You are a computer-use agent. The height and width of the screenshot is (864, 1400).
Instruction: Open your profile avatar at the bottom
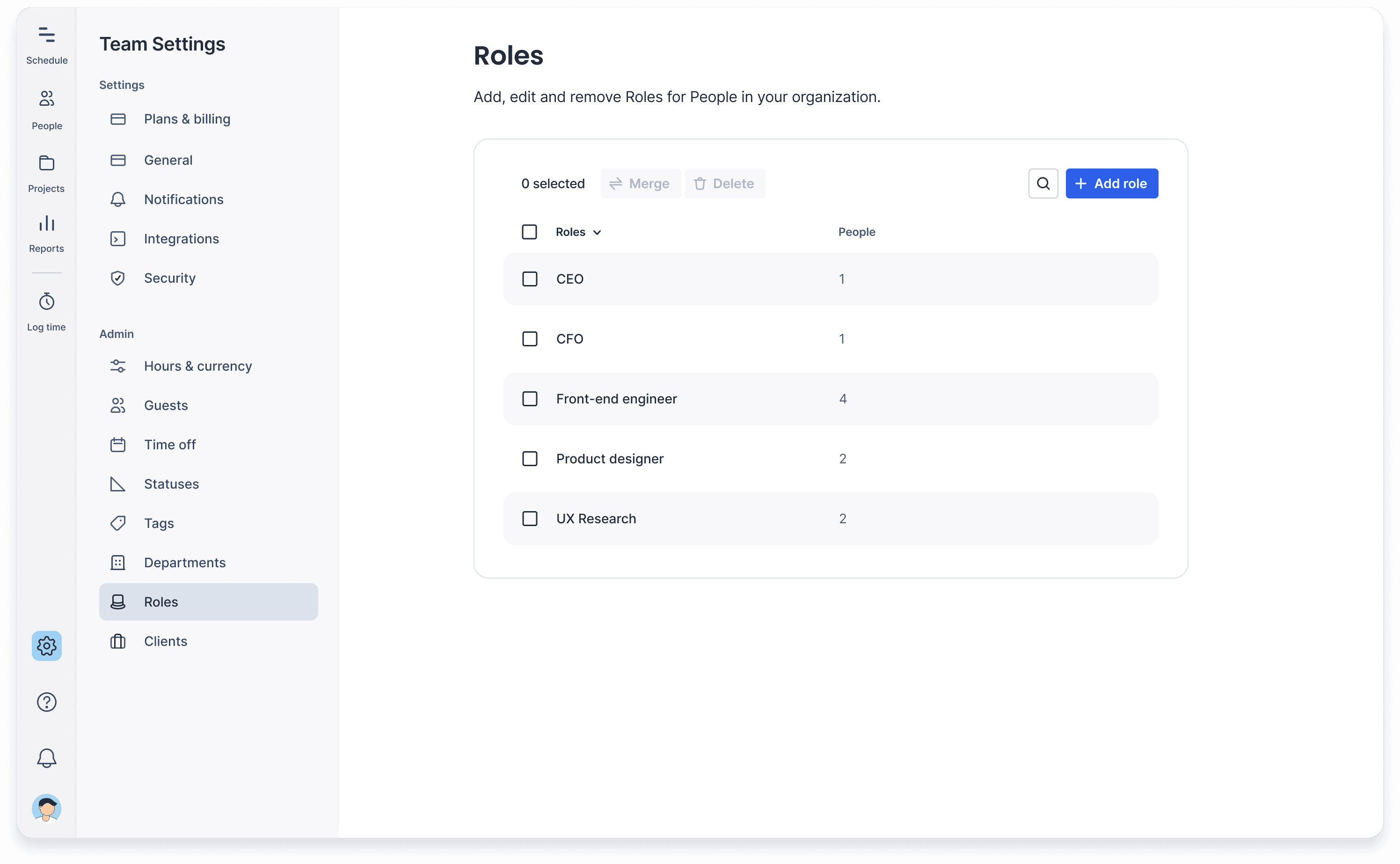click(x=46, y=808)
